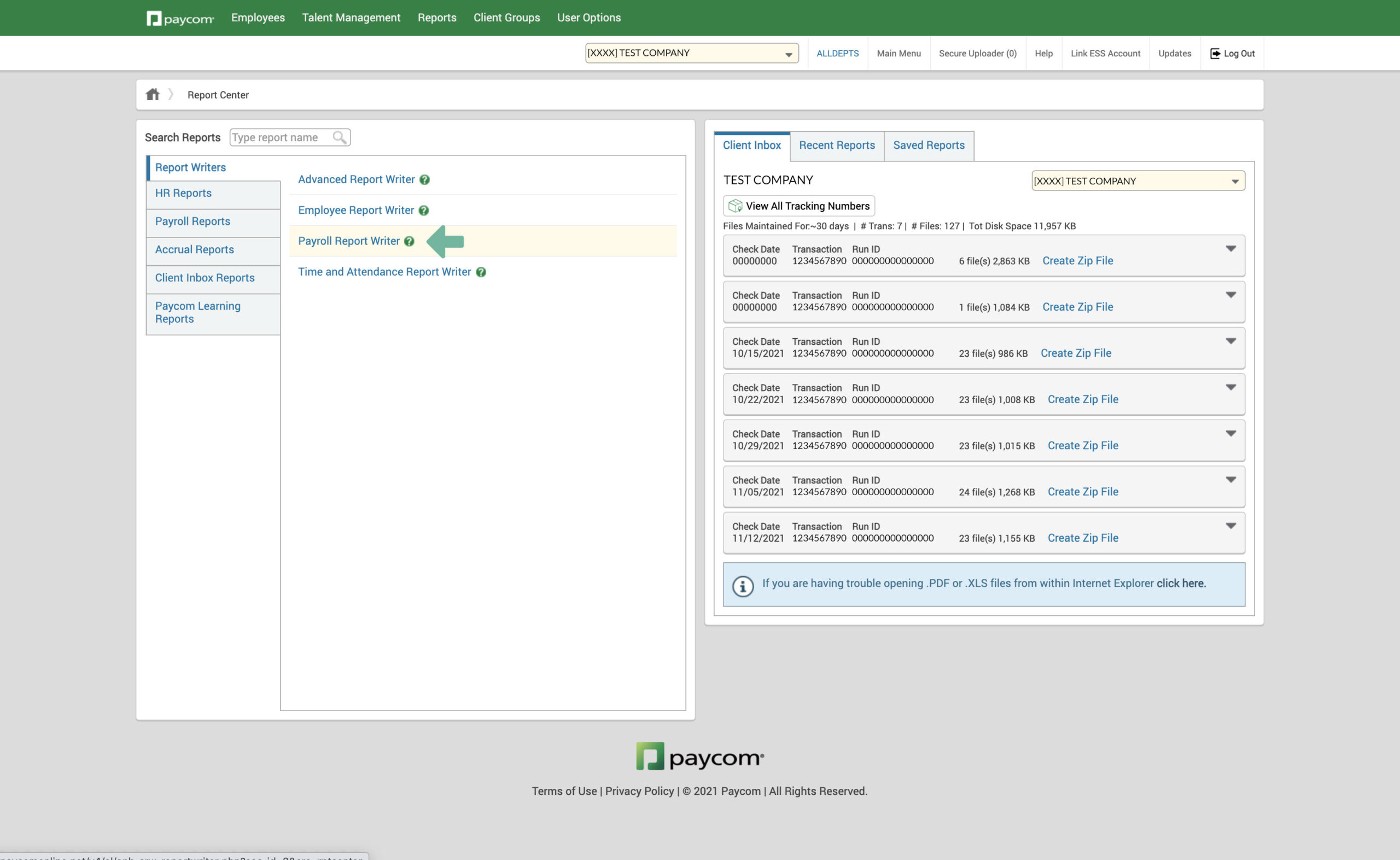Open Time and Attendance Report Writer

click(x=384, y=272)
